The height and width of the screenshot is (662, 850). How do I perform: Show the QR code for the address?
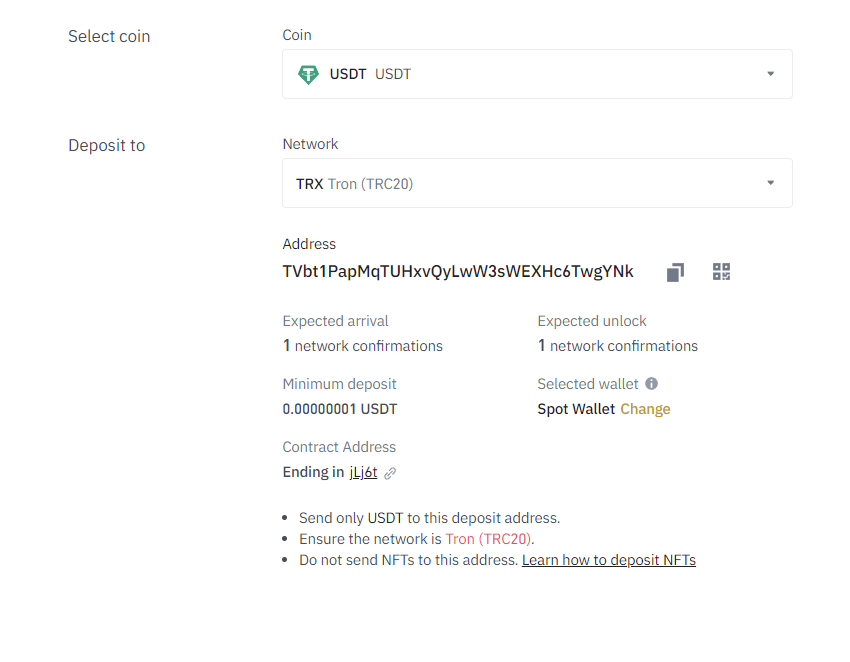click(722, 272)
